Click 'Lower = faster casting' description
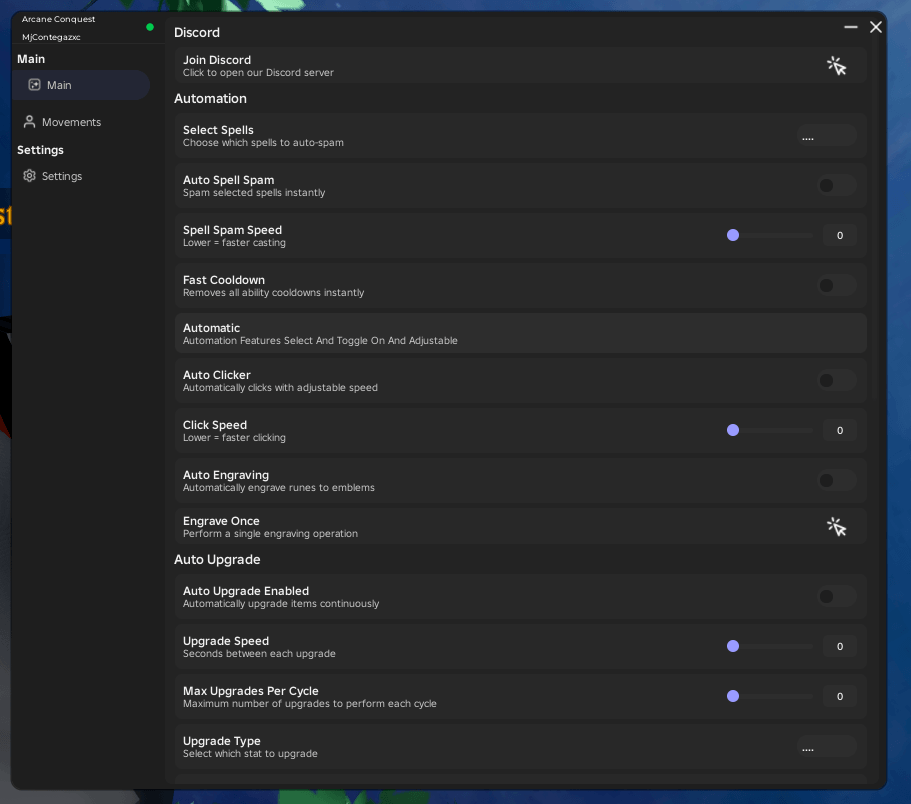The width and height of the screenshot is (911, 804). (234, 243)
